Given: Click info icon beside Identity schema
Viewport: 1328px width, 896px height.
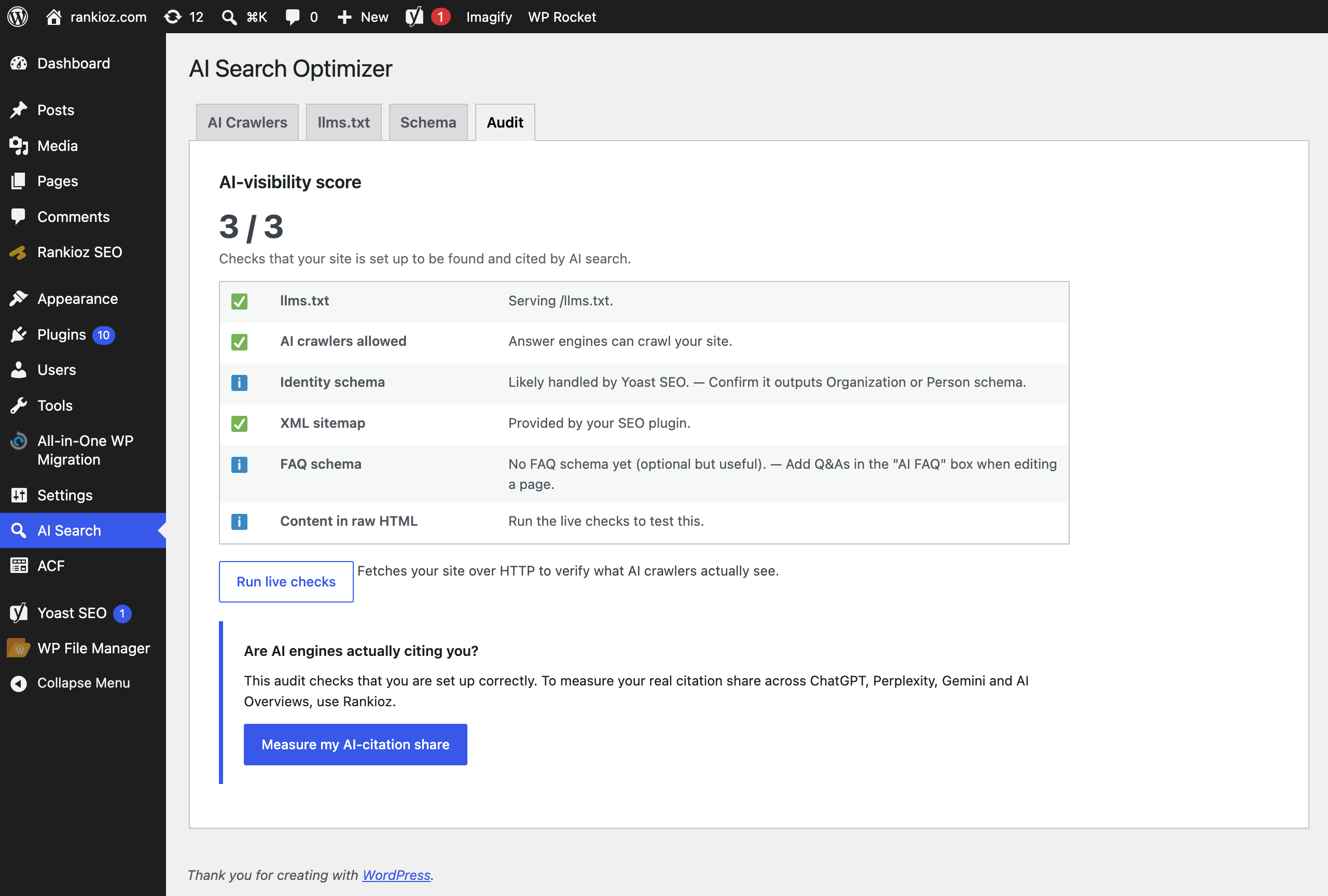Looking at the screenshot, I should pos(240,383).
